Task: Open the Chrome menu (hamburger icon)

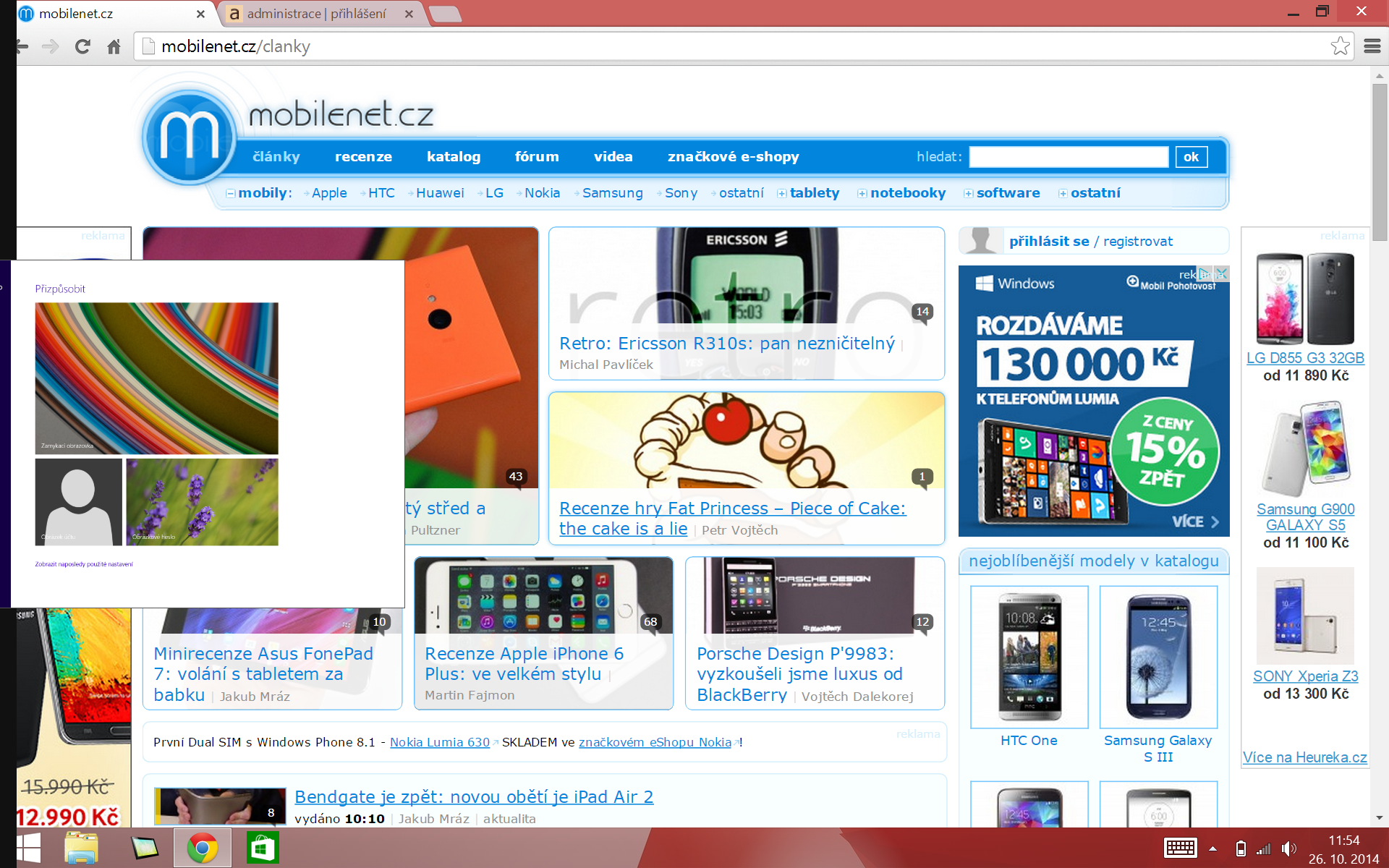Action: [1372, 46]
